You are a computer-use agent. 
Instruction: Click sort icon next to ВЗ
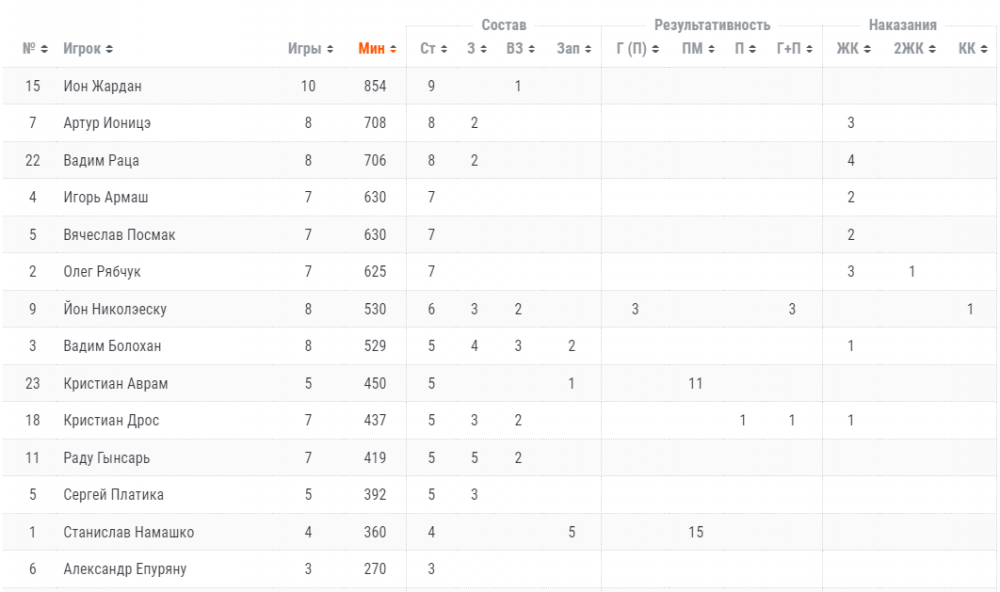[x=531, y=49]
